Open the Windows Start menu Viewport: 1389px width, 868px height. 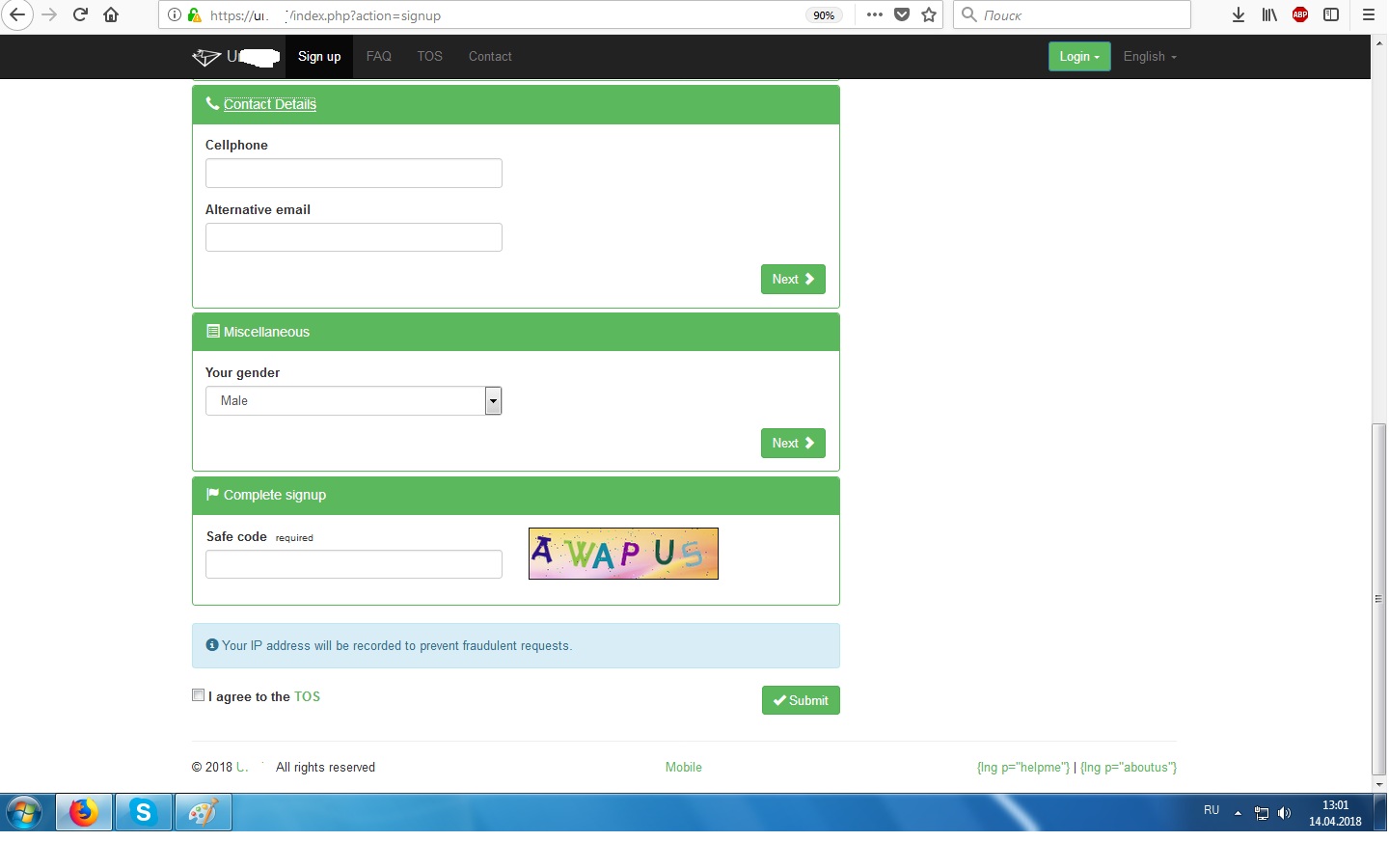click(x=24, y=812)
